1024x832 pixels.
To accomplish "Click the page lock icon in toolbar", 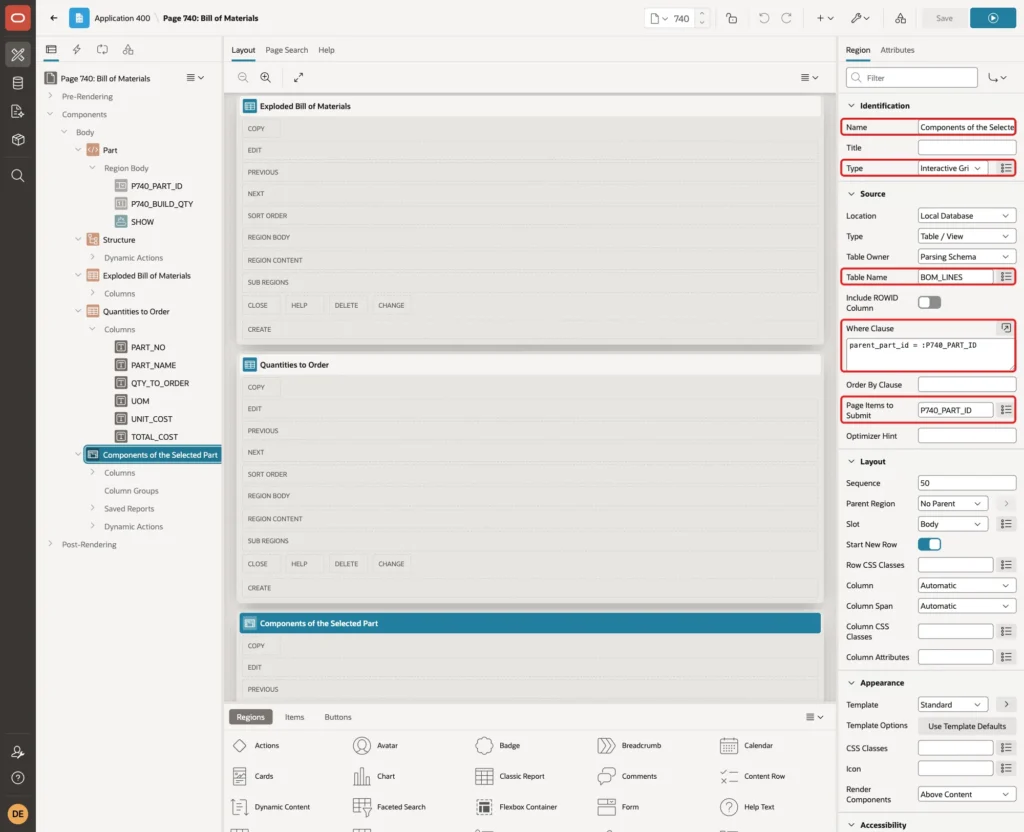I will [x=731, y=18].
